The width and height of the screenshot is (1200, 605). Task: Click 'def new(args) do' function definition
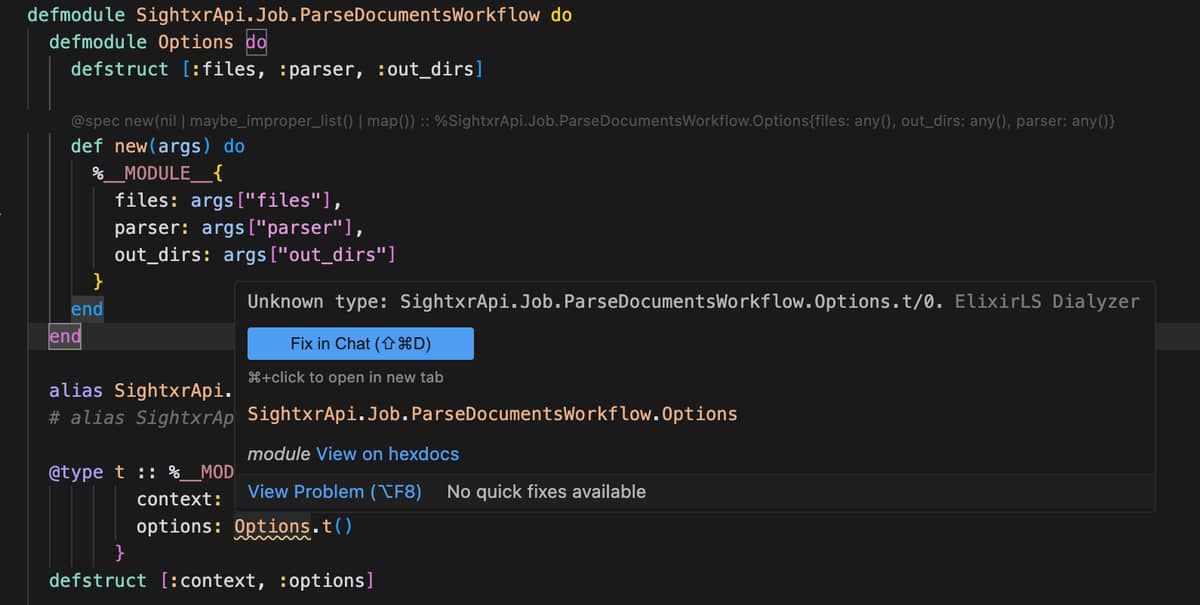tap(158, 146)
